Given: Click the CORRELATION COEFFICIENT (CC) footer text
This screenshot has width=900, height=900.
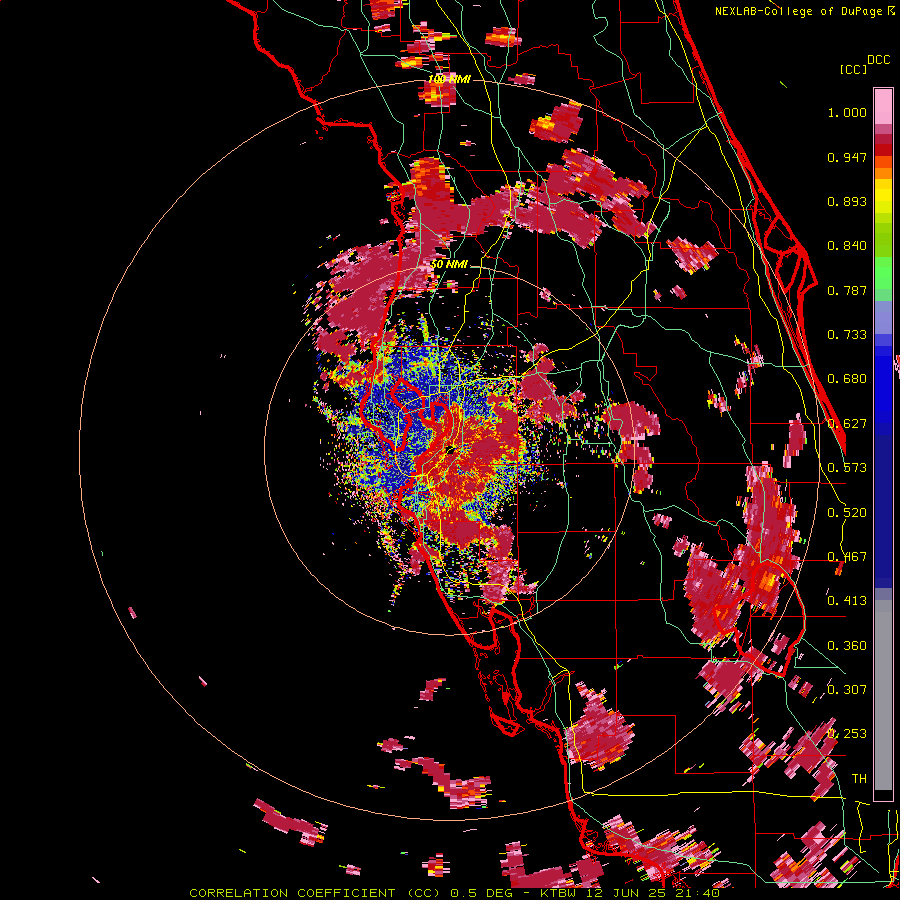Looking at the screenshot, I should (315, 893).
